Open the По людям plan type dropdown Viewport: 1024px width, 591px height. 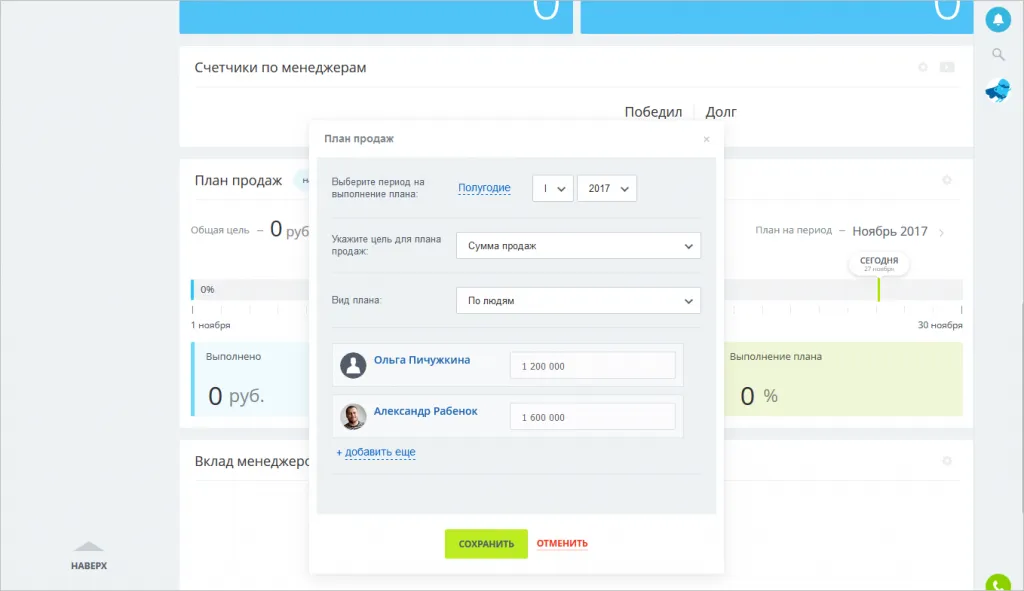[578, 300]
